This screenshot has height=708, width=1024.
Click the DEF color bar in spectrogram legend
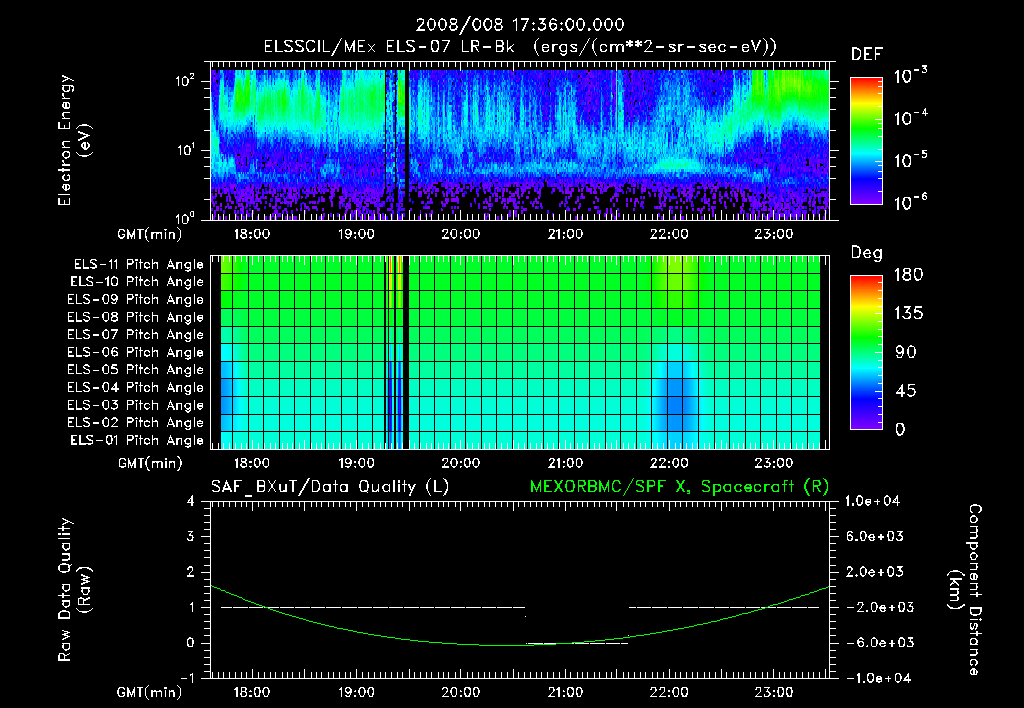point(866,140)
